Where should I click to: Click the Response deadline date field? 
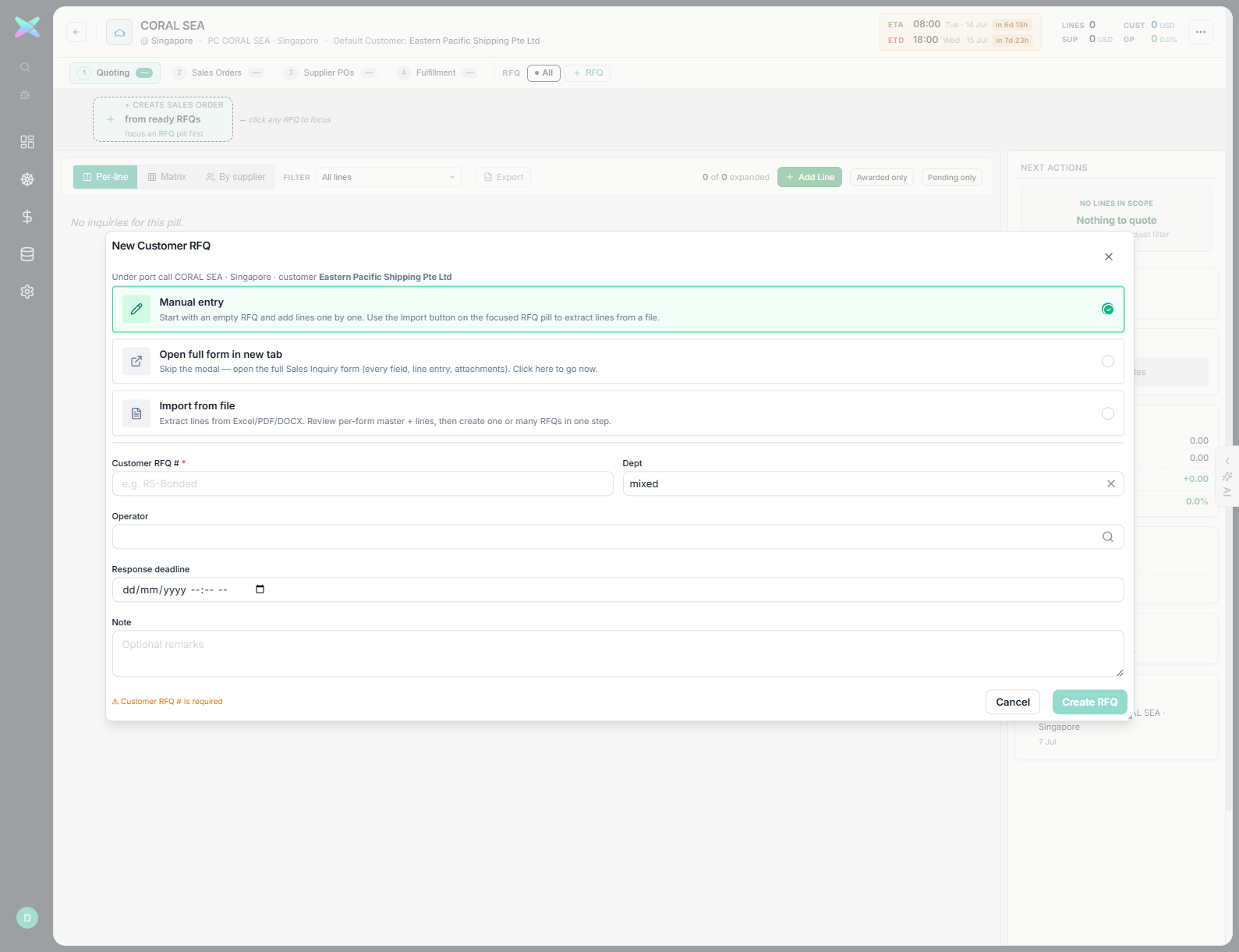[618, 590]
